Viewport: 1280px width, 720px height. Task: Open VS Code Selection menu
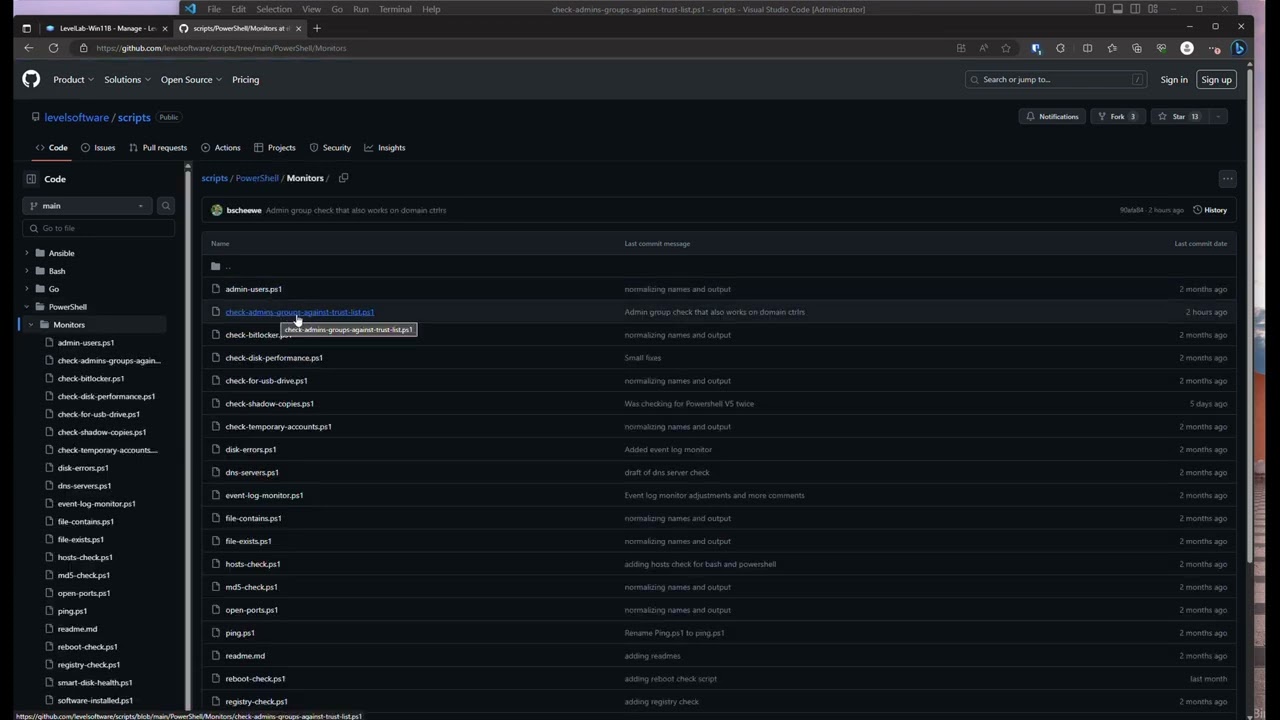pyautogui.click(x=274, y=9)
